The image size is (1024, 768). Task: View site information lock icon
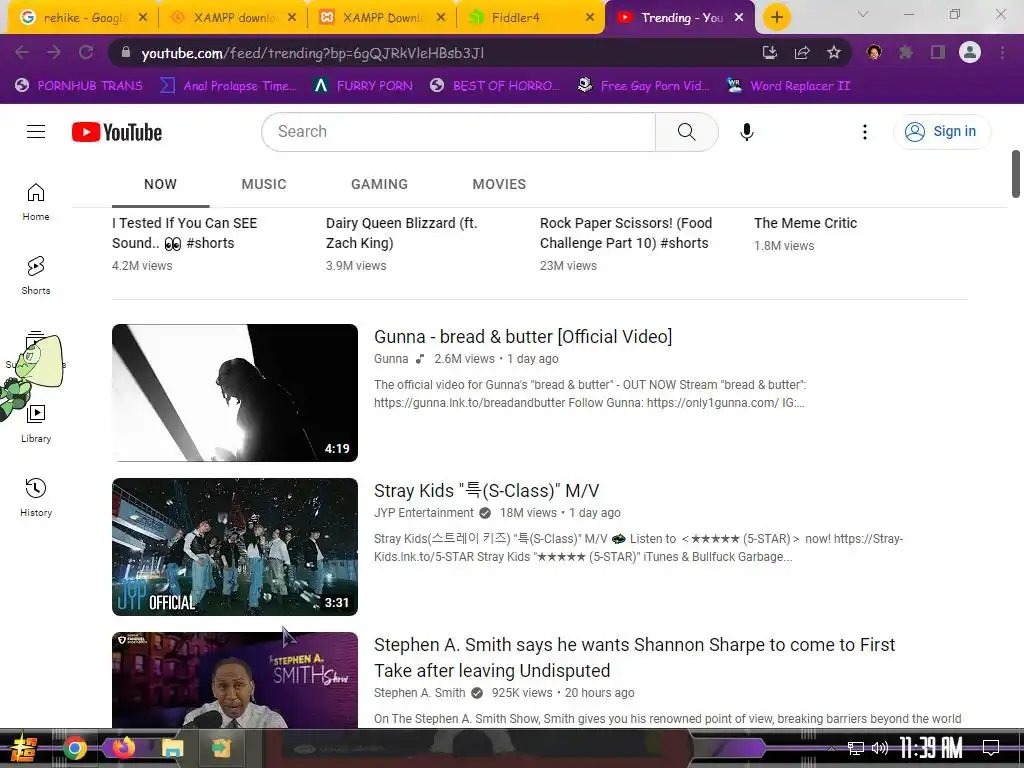click(x=126, y=52)
